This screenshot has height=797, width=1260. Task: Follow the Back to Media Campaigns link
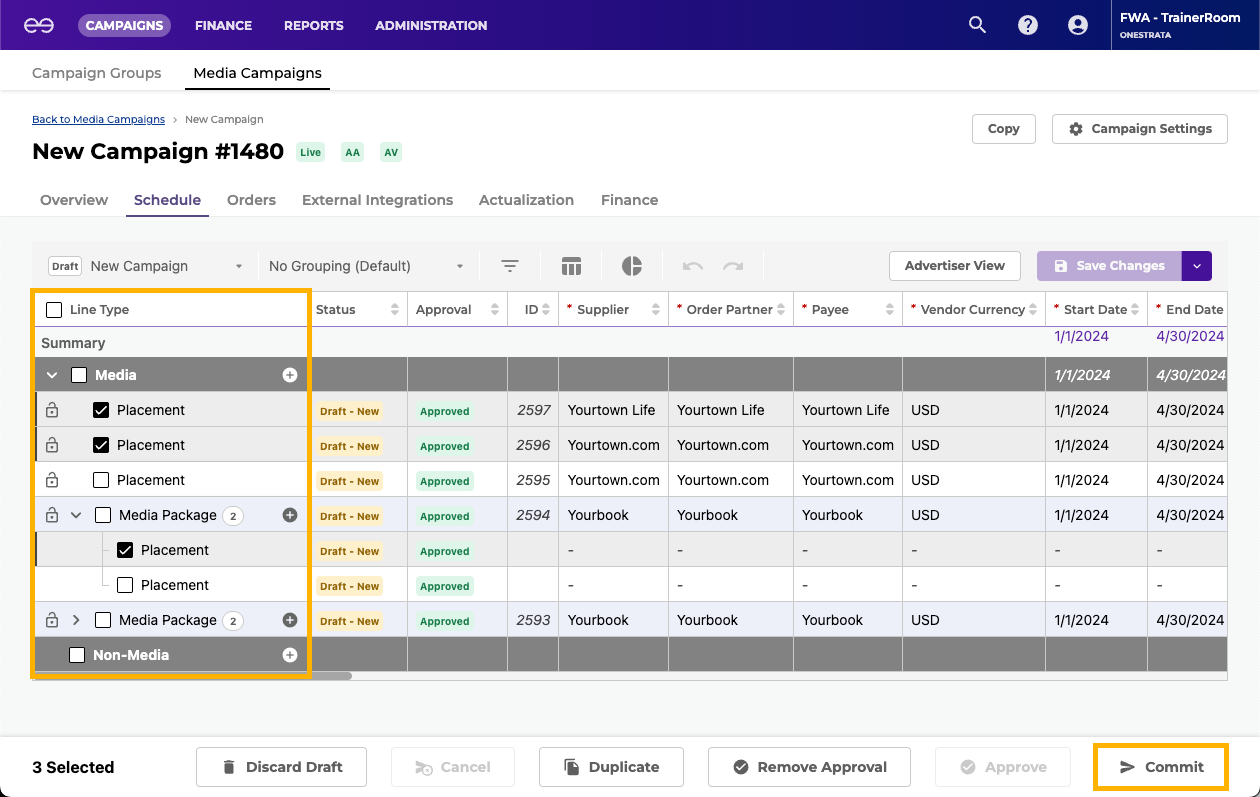(x=98, y=119)
